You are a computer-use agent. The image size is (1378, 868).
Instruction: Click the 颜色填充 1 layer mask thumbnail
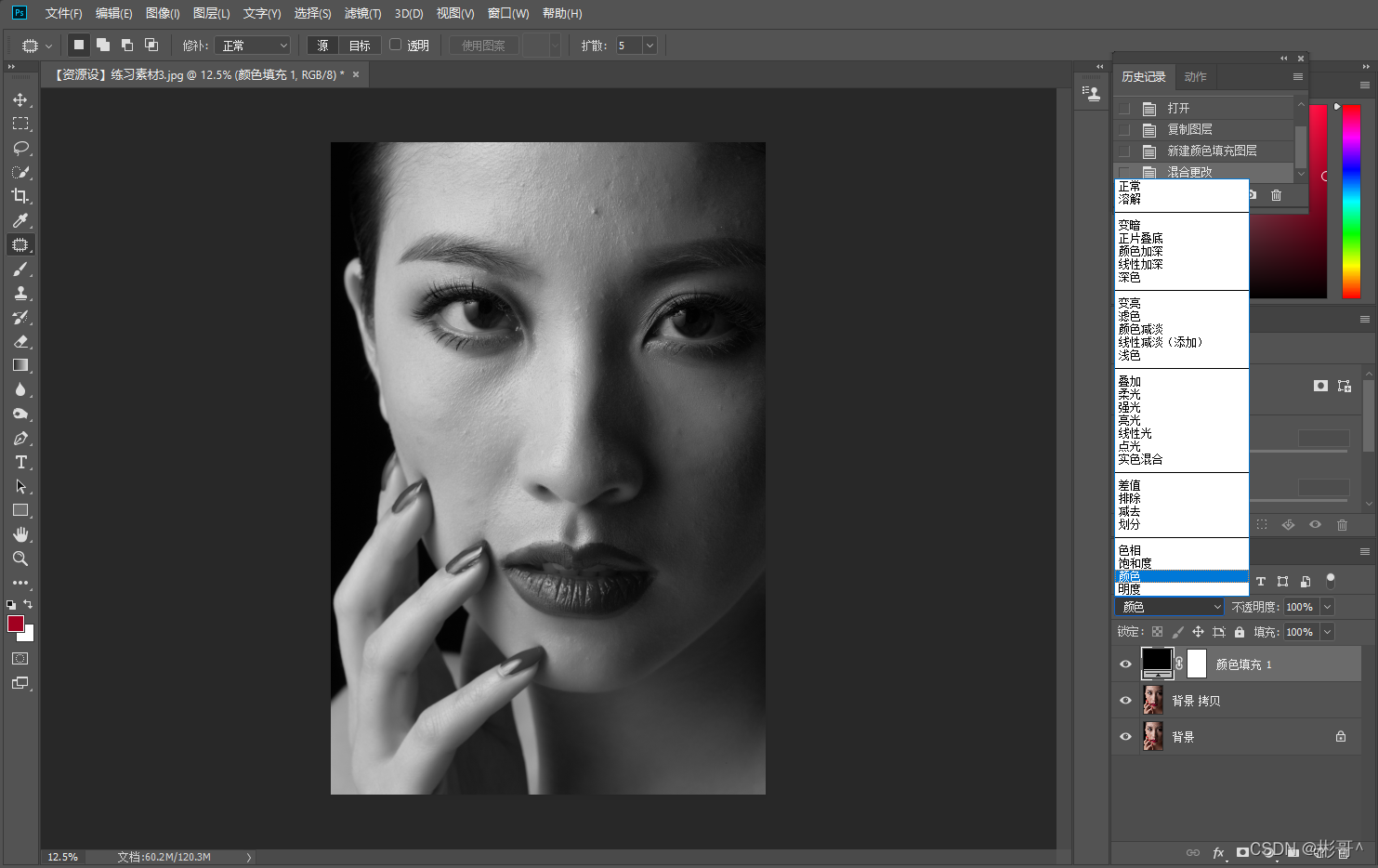tap(1197, 664)
